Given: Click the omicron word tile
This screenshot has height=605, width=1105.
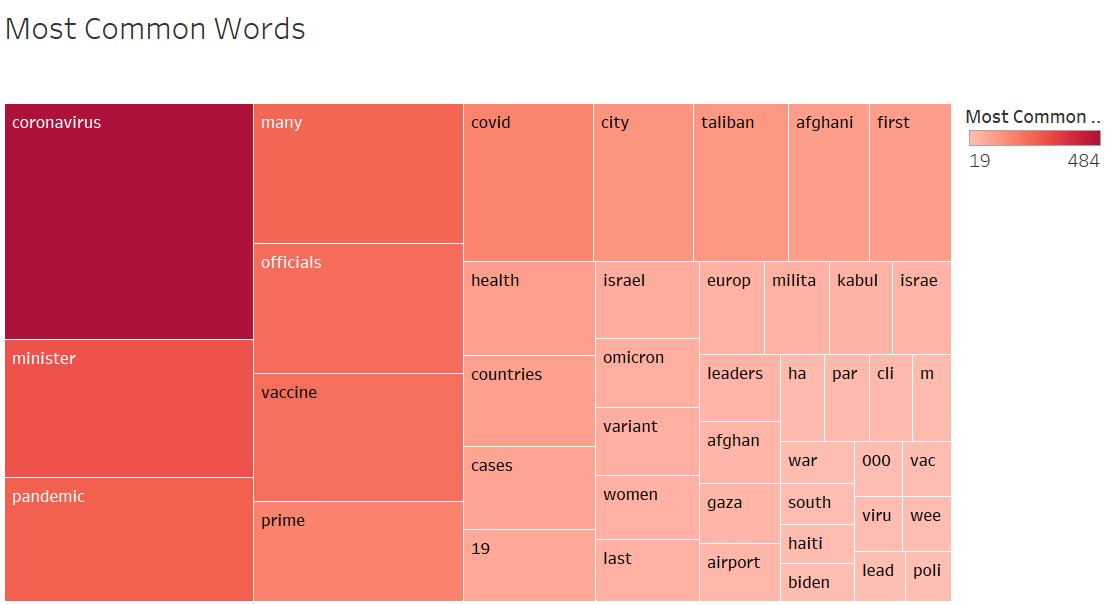Looking at the screenshot, I should coord(647,373).
